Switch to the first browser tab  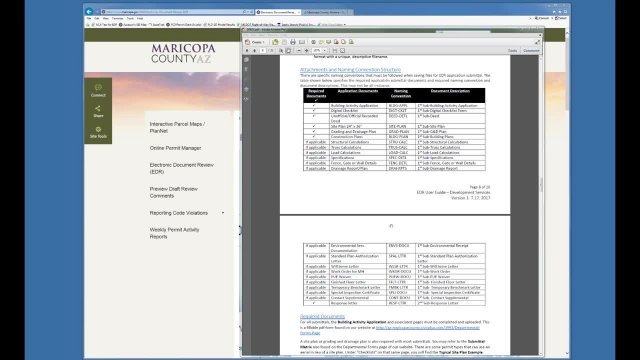point(278,12)
